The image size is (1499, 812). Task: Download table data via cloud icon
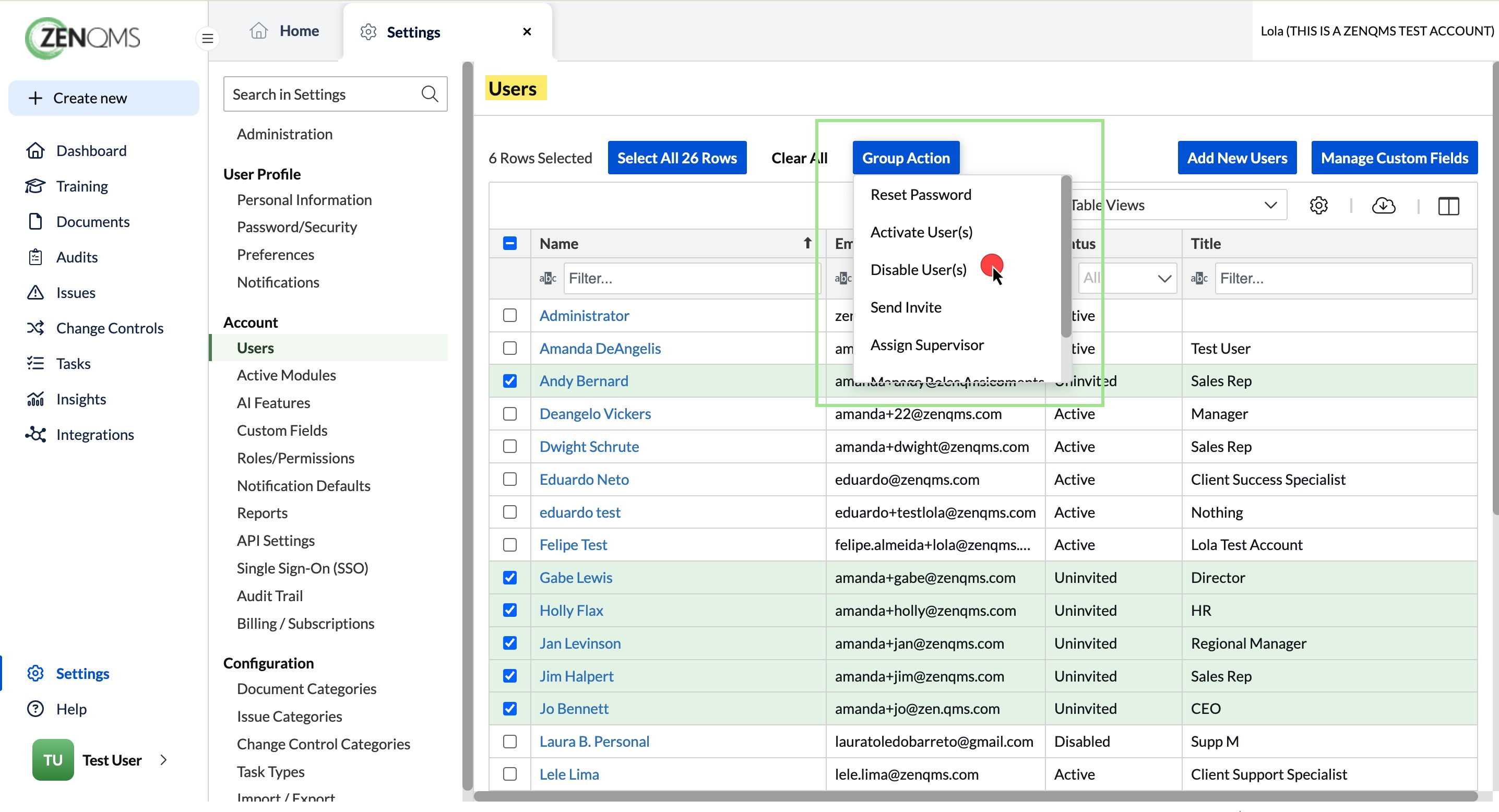pos(1384,205)
